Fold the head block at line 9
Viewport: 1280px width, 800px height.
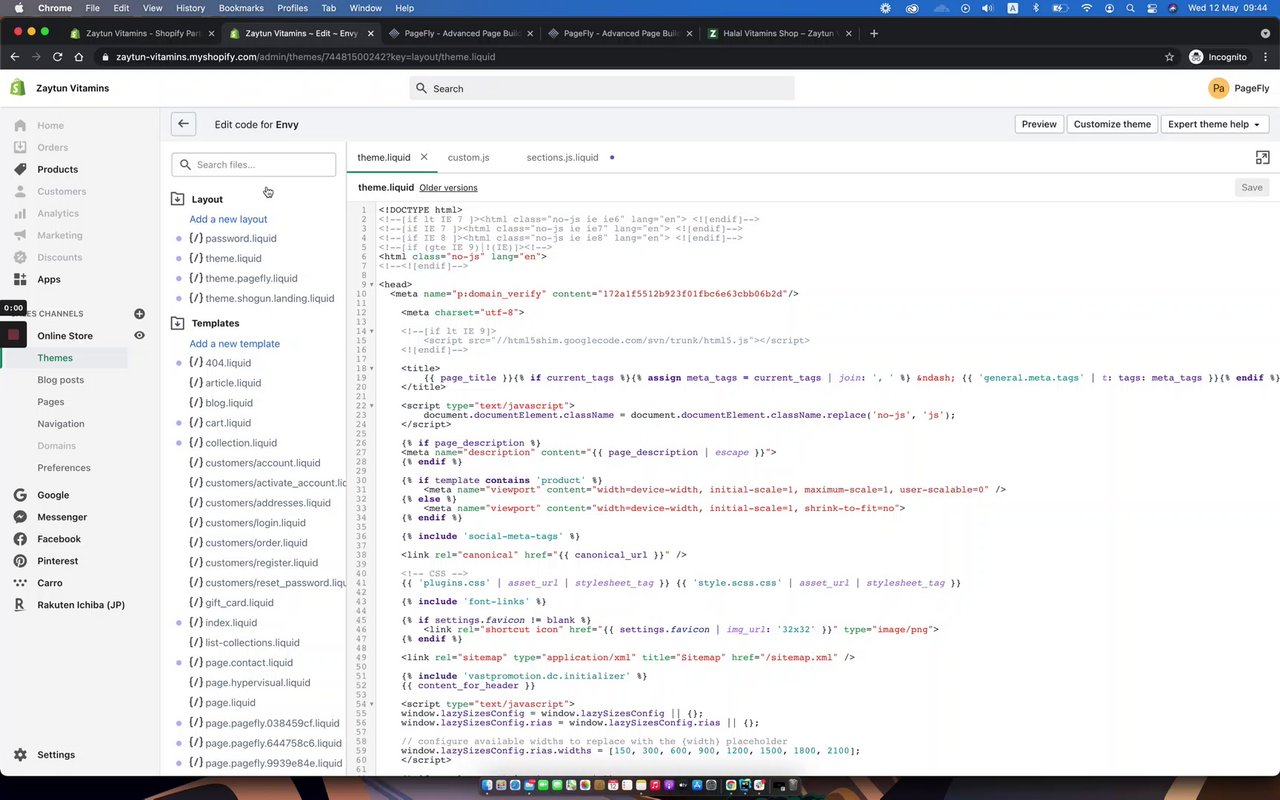click(x=372, y=285)
